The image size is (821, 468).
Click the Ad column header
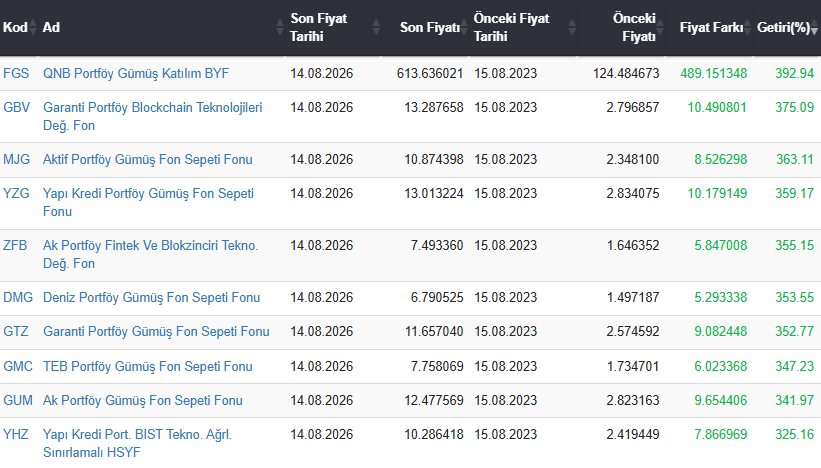click(x=51, y=27)
